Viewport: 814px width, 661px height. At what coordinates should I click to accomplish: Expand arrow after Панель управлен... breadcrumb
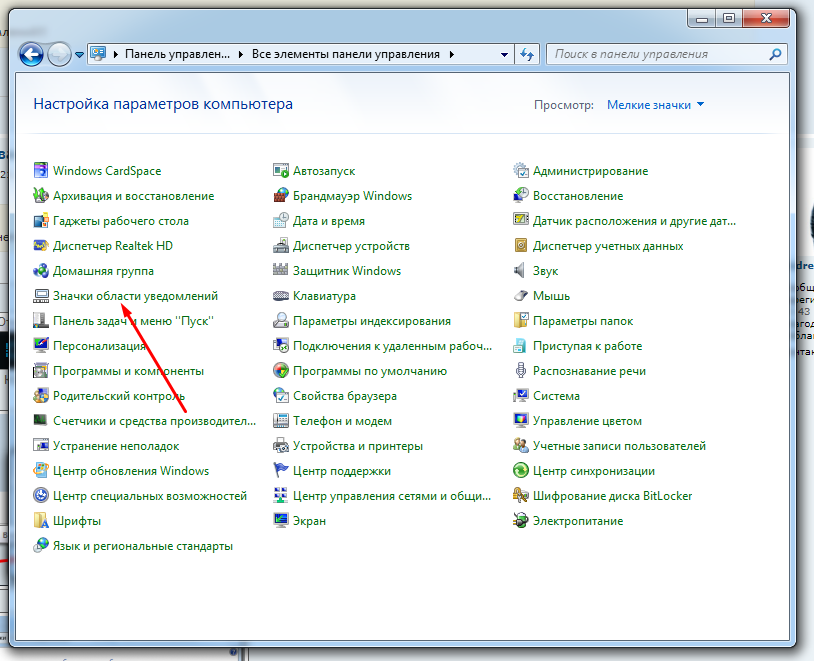240,54
